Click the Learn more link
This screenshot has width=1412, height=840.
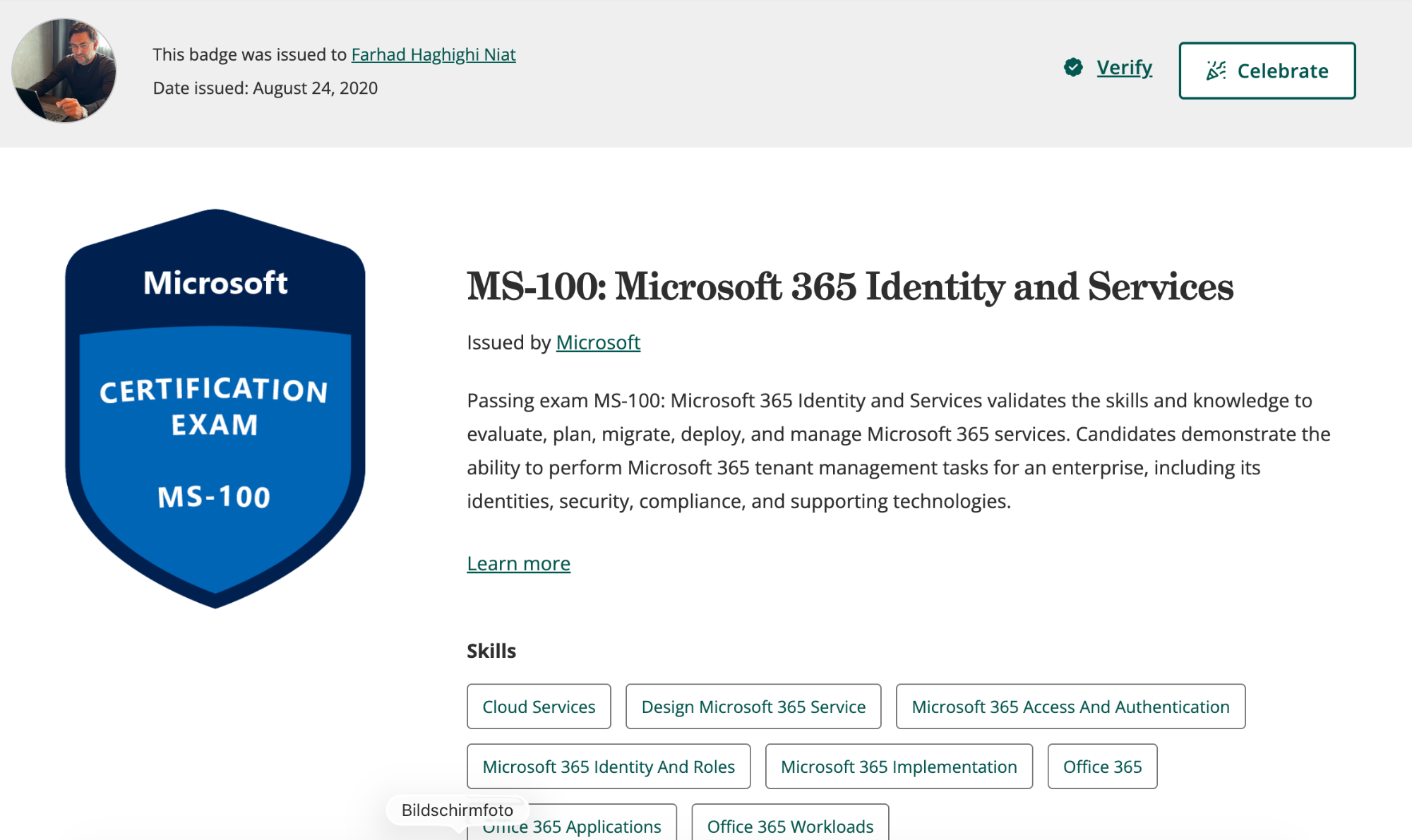click(518, 563)
